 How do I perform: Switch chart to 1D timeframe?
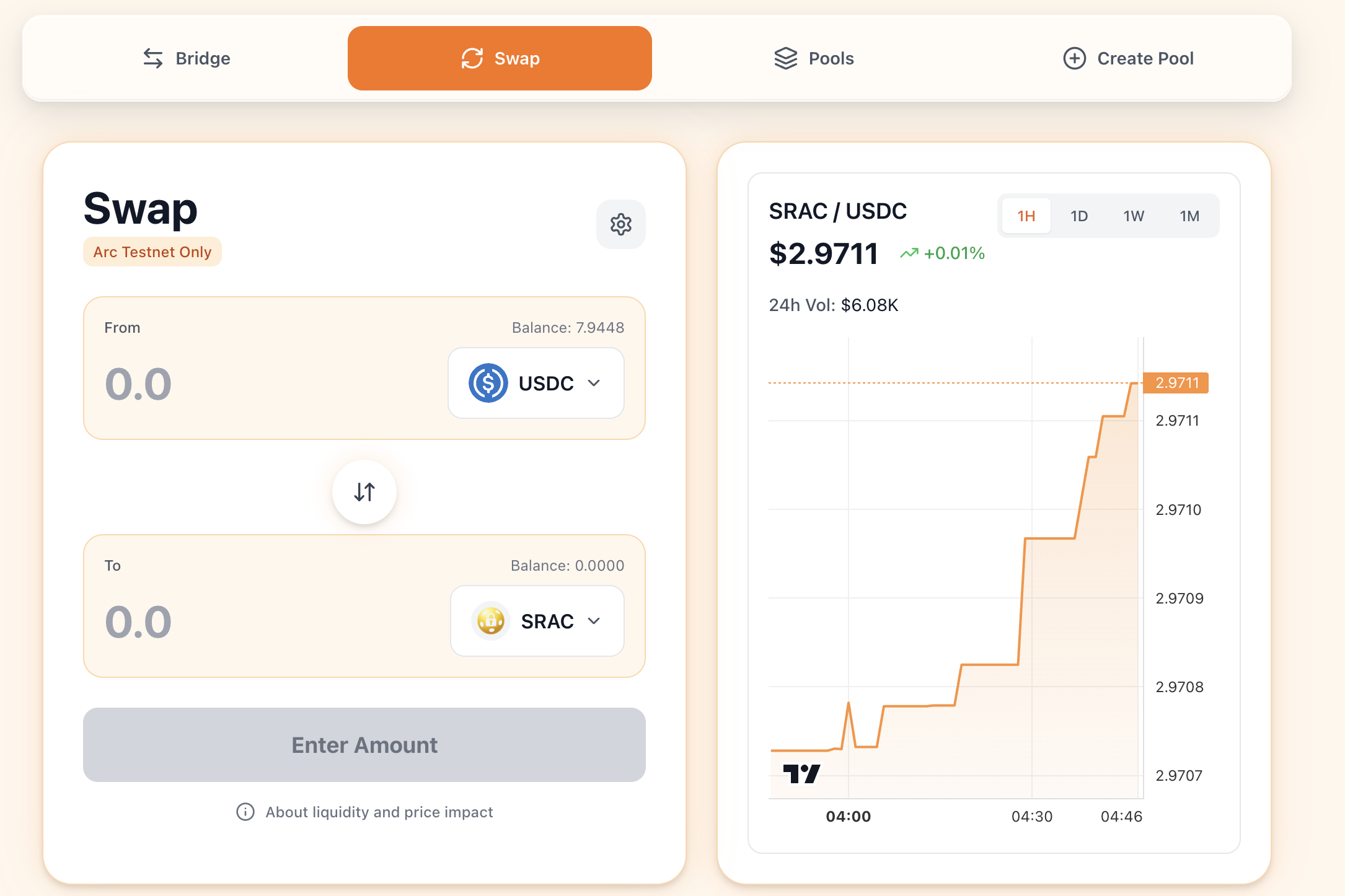point(1079,216)
